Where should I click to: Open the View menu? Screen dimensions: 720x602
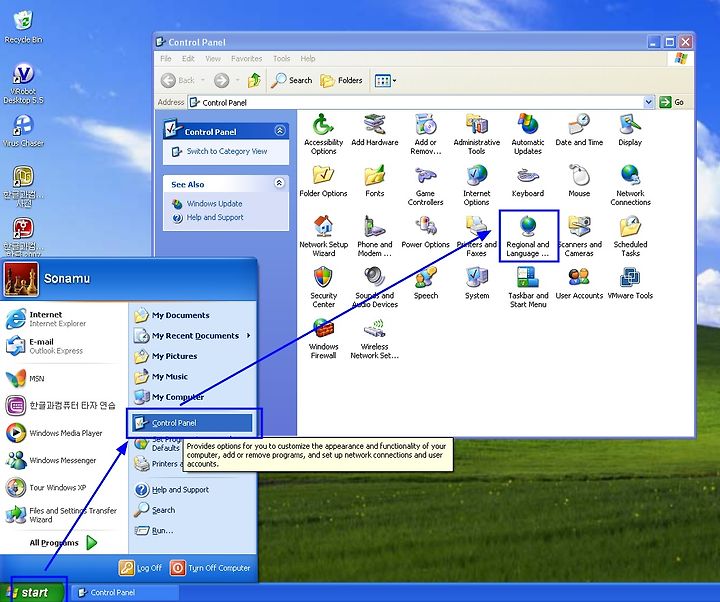[x=213, y=59]
